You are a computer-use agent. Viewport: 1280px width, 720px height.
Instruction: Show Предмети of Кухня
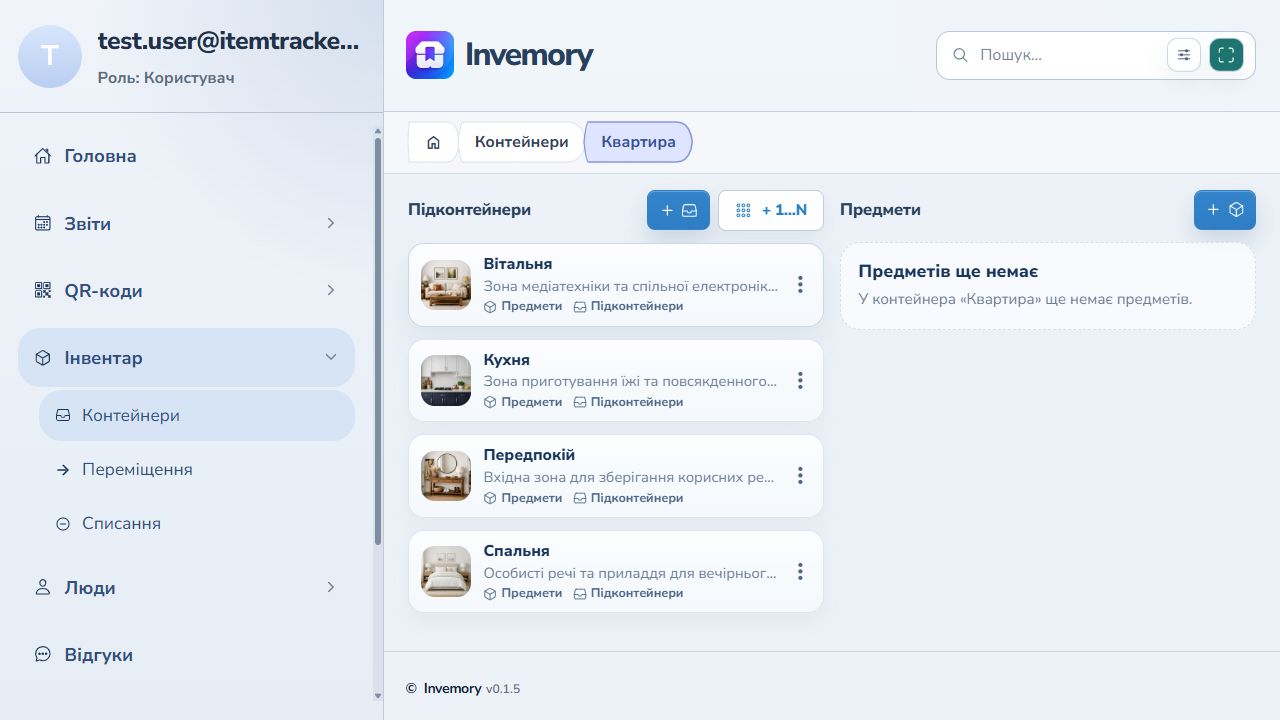pos(523,402)
